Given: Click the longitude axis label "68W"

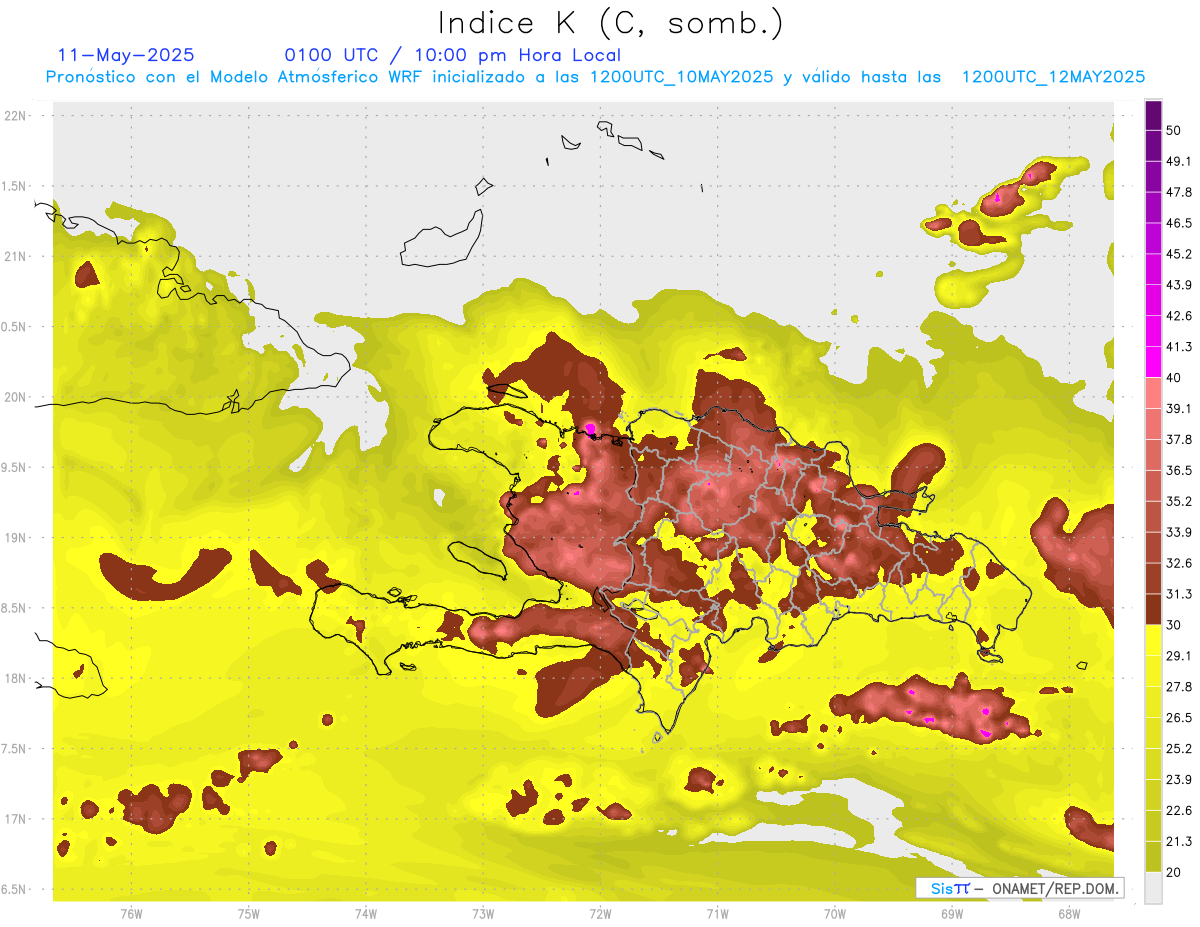Looking at the screenshot, I should tap(1069, 913).
